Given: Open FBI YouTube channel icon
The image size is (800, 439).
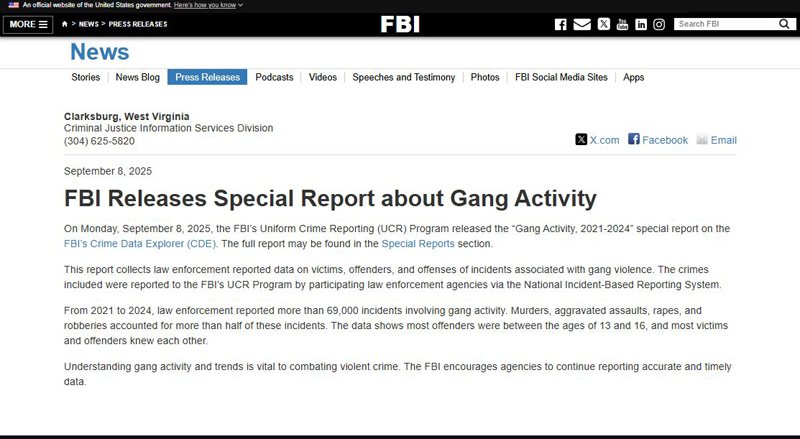Looking at the screenshot, I should pyautogui.click(x=622, y=24).
